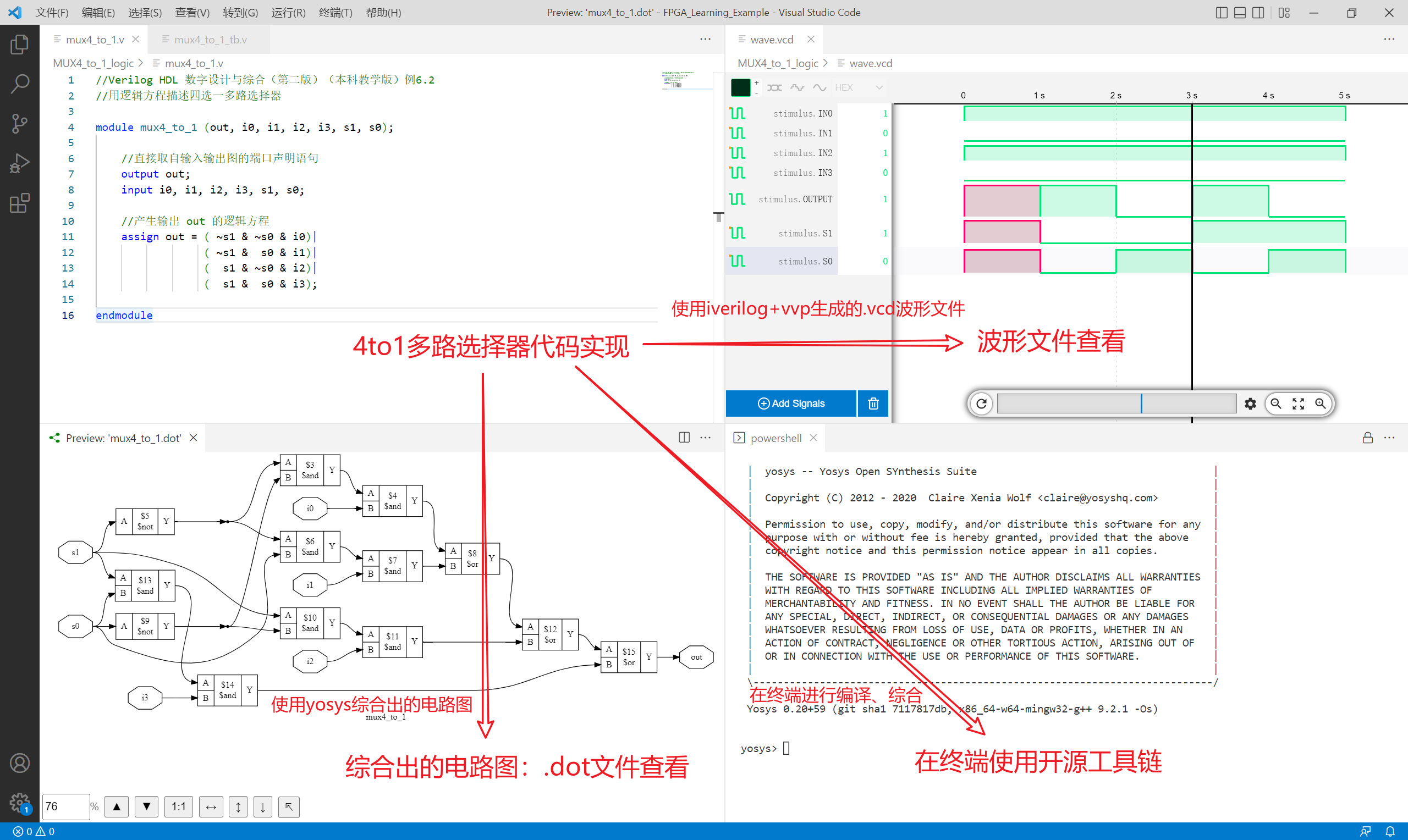
Task: Open more actions for mux4_to_1.v editor group
Action: point(705,39)
